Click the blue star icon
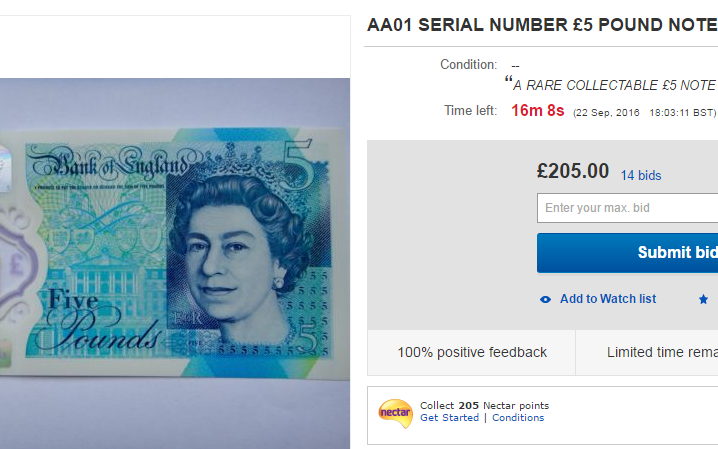The image size is (718, 449). [x=703, y=299]
